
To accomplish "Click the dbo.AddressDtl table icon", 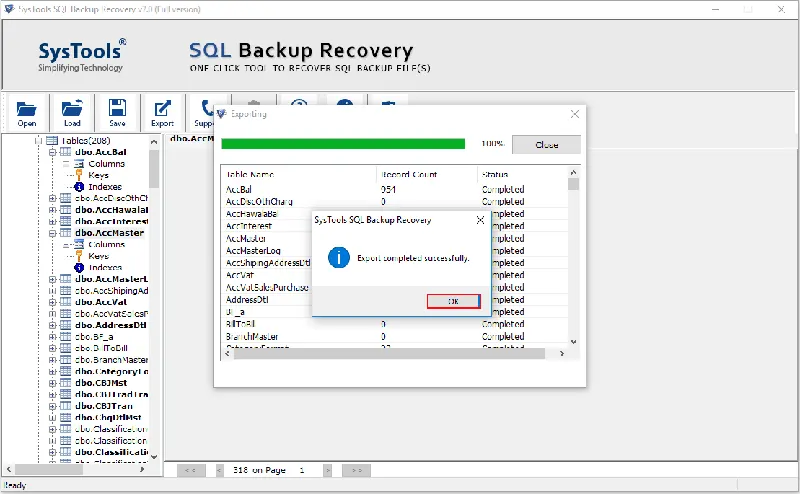I will click(x=65, y=325).
